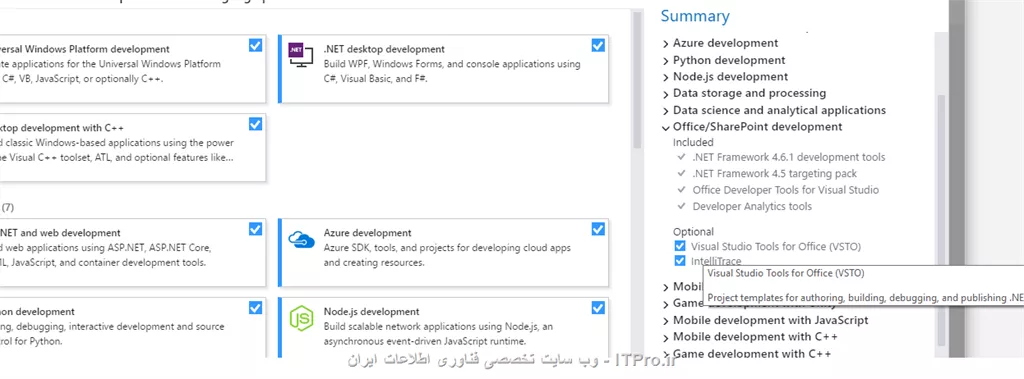Expand Mobile development with C++ summary
This screenshot has height=379, width=1024.
[665, 337]
